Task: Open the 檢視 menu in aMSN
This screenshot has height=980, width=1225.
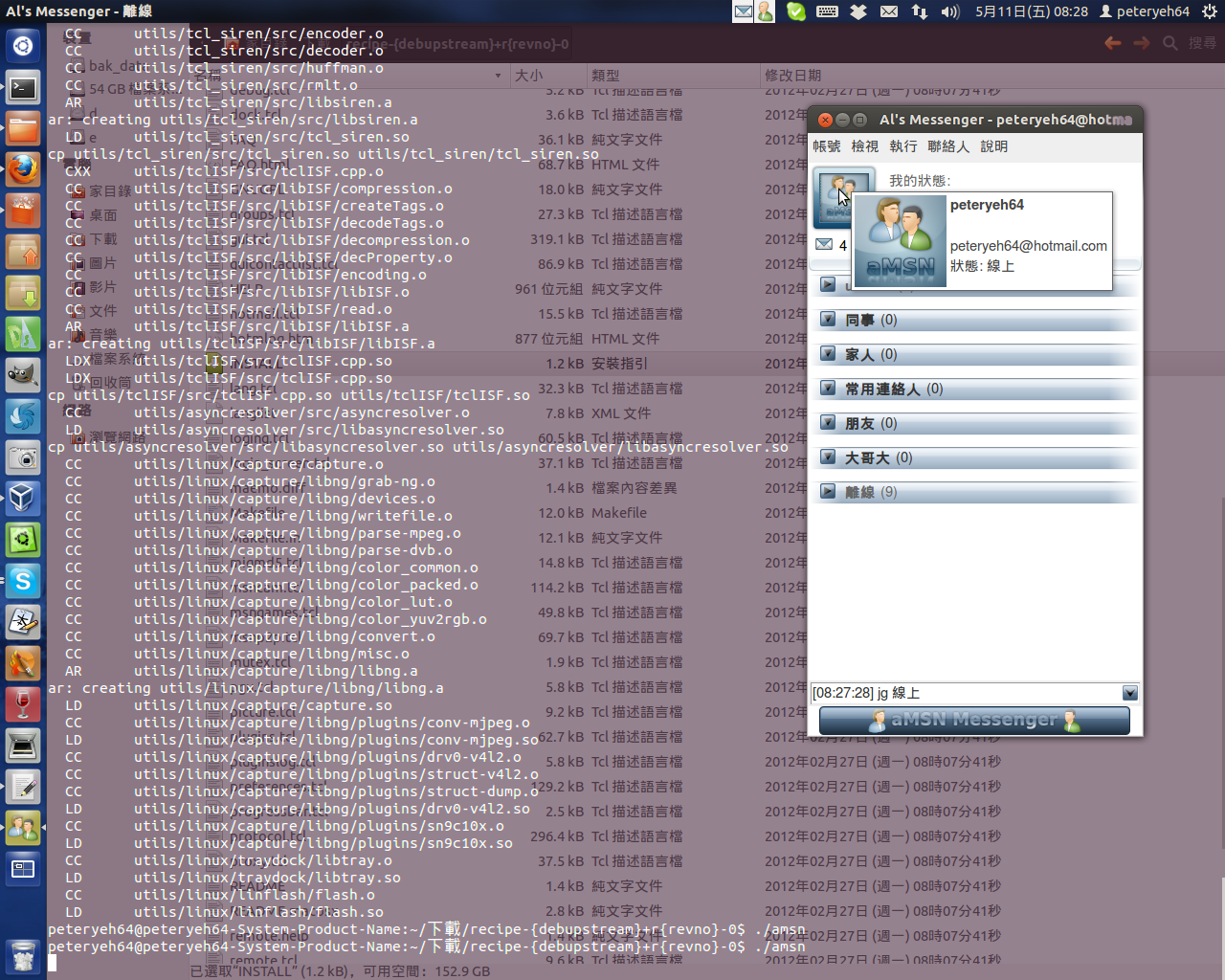Action: pos(865,146)
